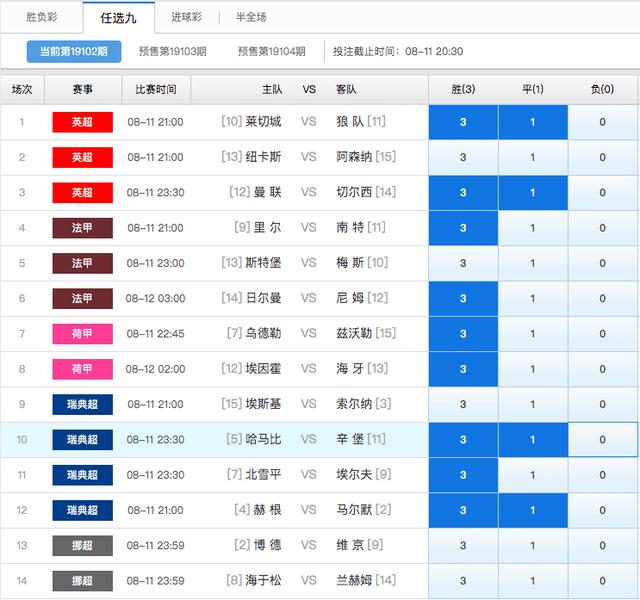Open the 半全场 tab
640x600 pixels.
point(251,17)
